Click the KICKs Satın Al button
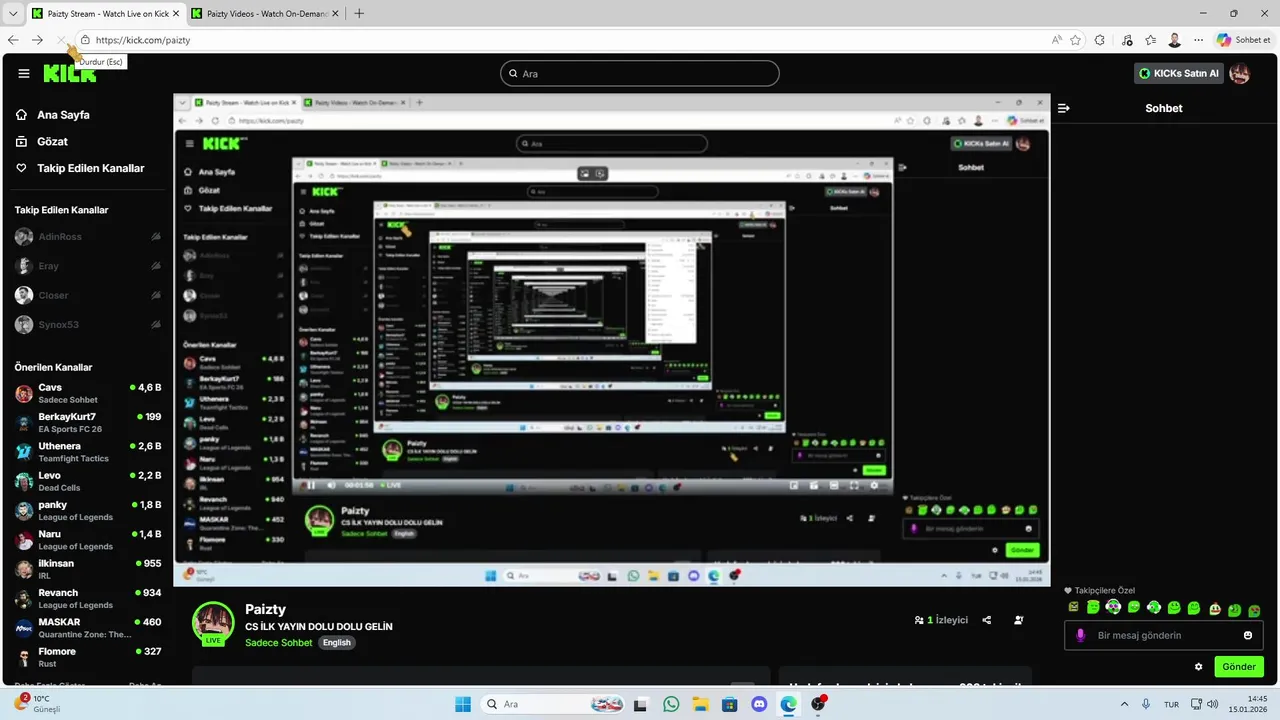 tap(1179, 73)
